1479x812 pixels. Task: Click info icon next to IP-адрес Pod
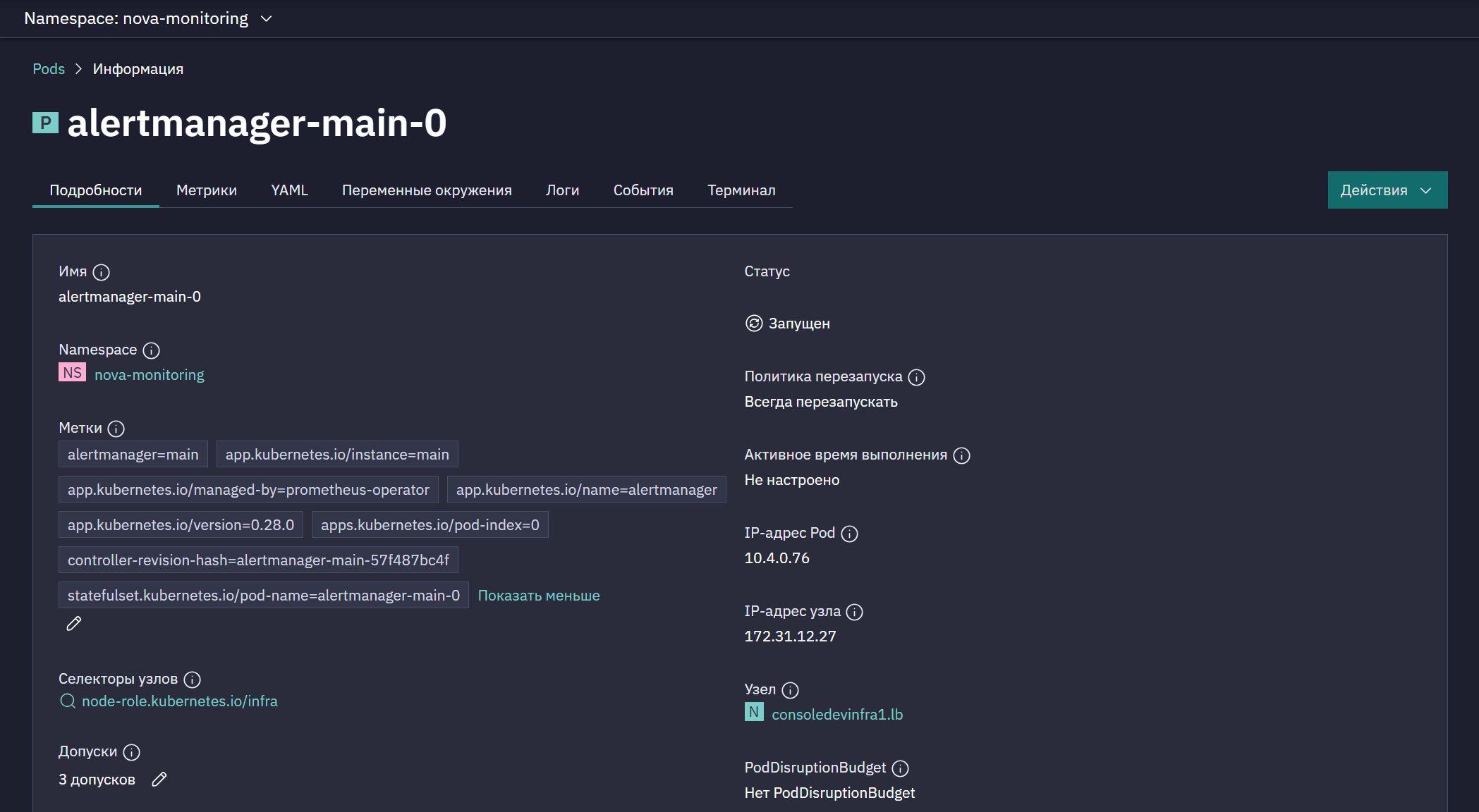click(850, 534)
